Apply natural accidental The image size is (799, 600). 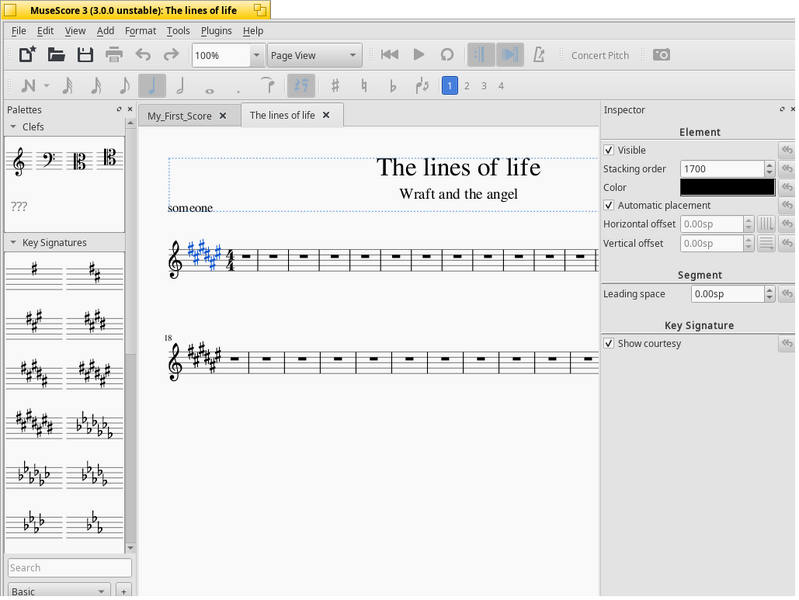[x=364, y=86]
